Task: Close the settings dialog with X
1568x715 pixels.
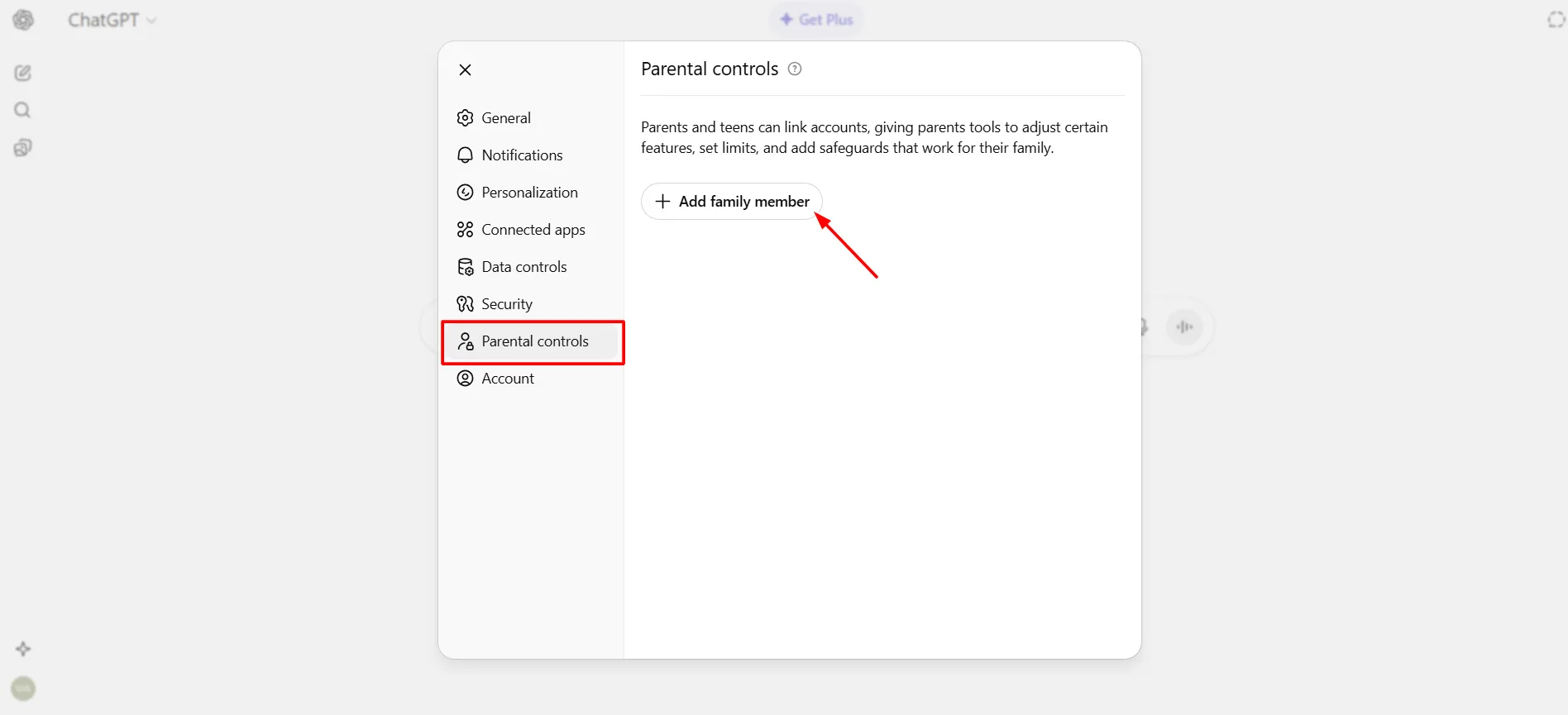Action: click(466, 70)
